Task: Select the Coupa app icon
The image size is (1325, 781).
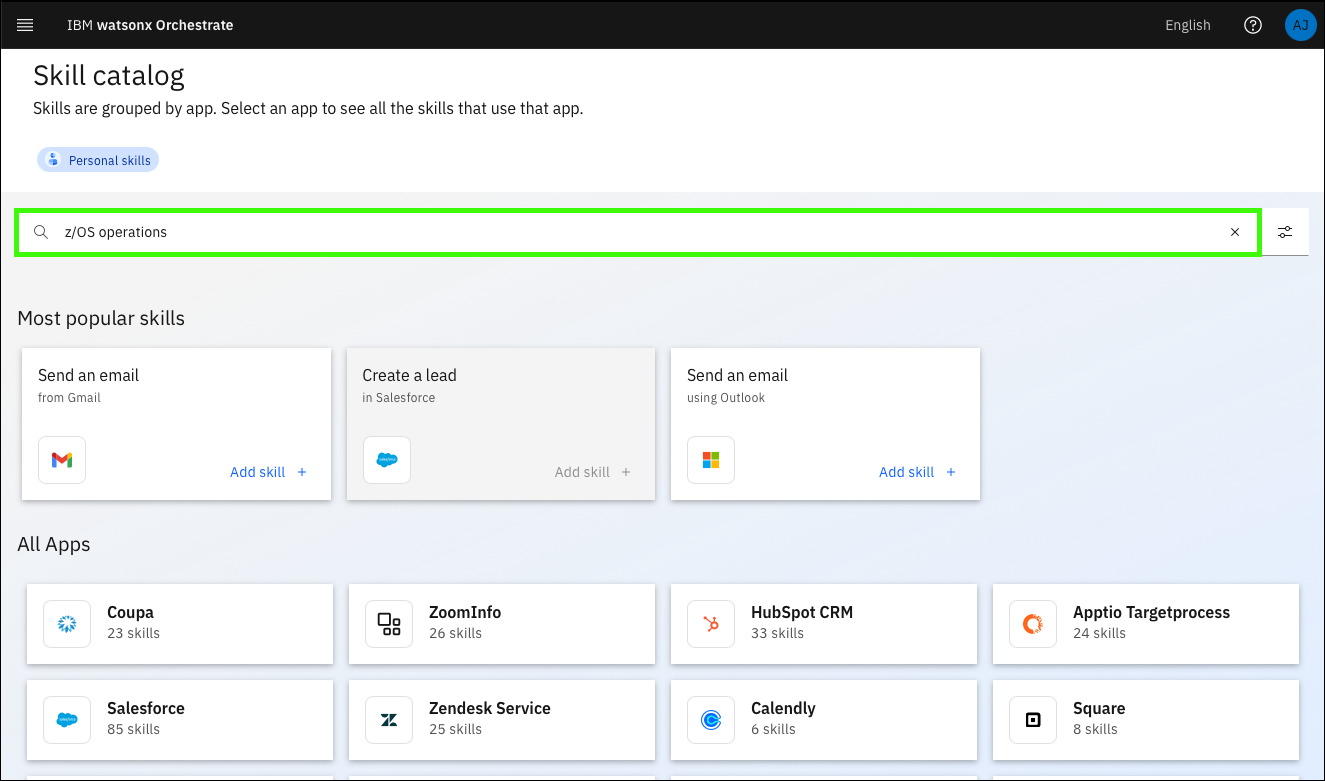Action: pos(67,624)
